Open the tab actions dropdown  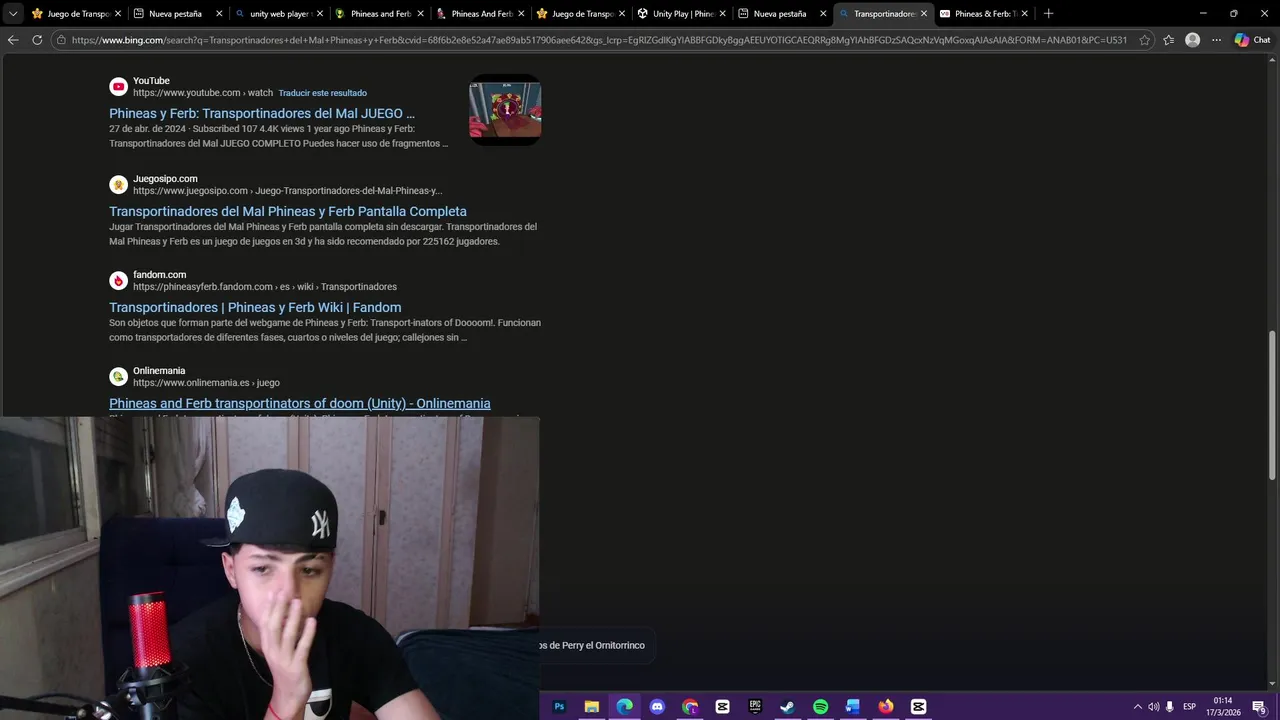(13, 14)
